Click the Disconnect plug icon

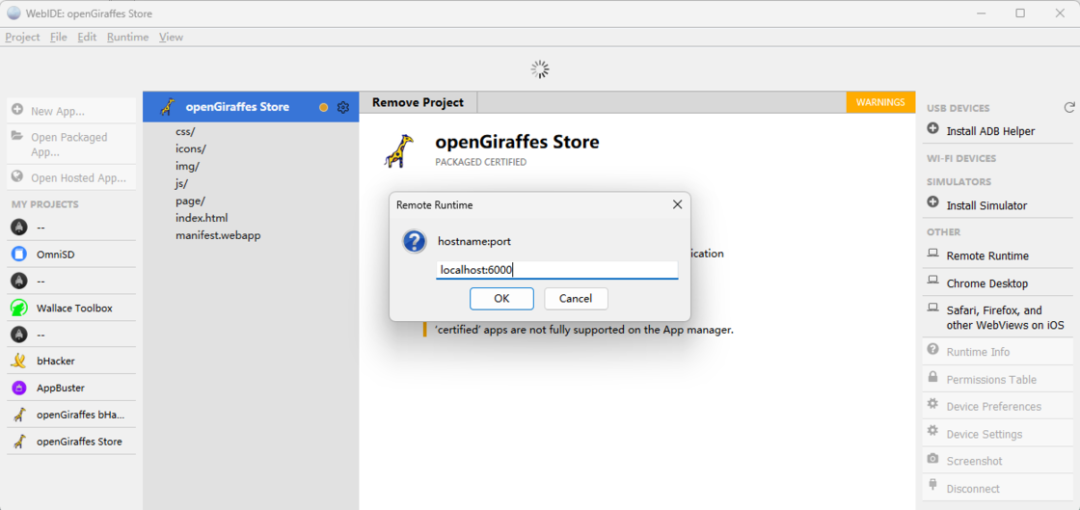(x=933, y=484)
